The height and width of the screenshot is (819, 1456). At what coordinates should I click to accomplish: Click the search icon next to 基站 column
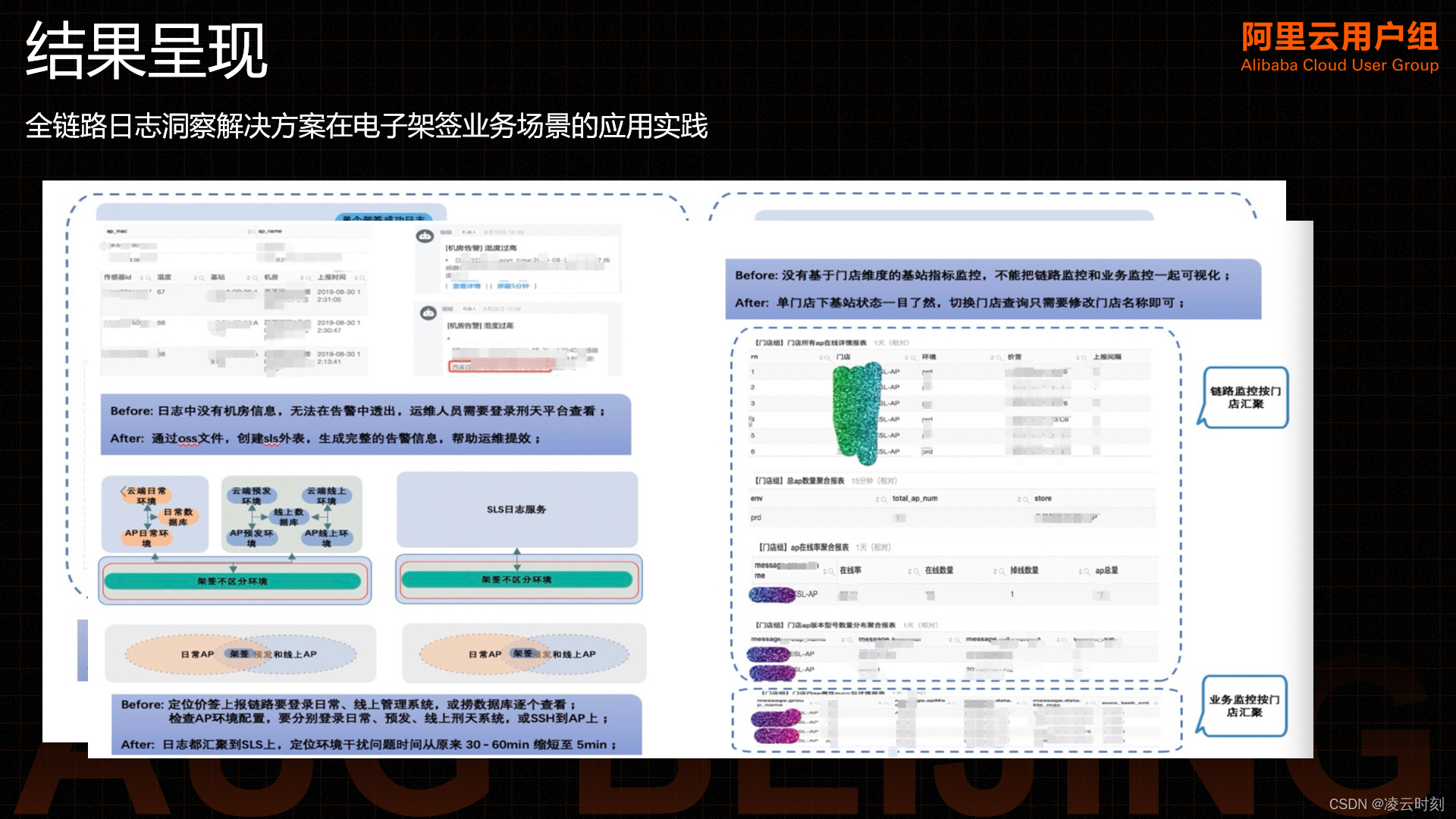tap(256, 278)
